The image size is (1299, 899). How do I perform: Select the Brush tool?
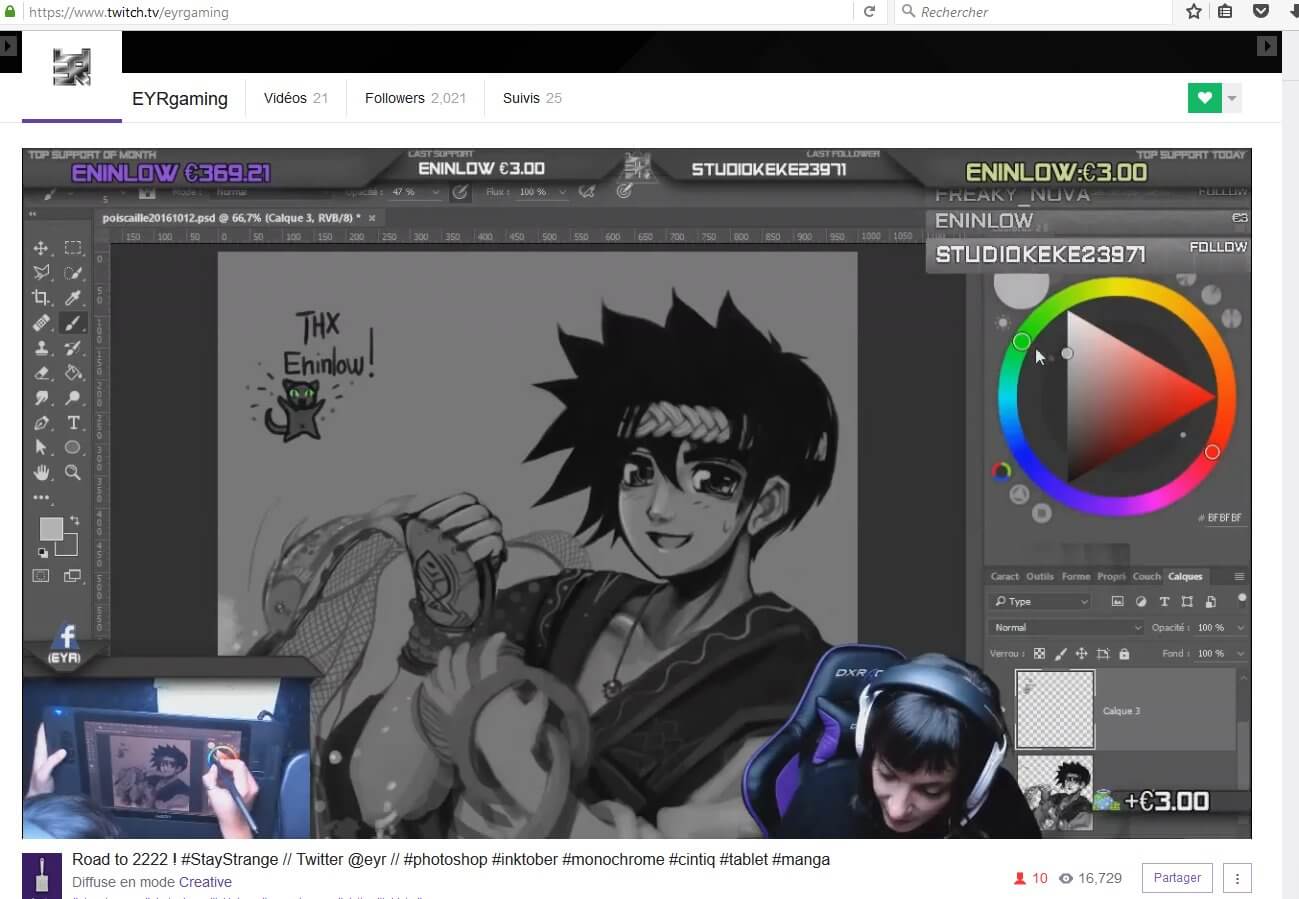click(73, 323)
